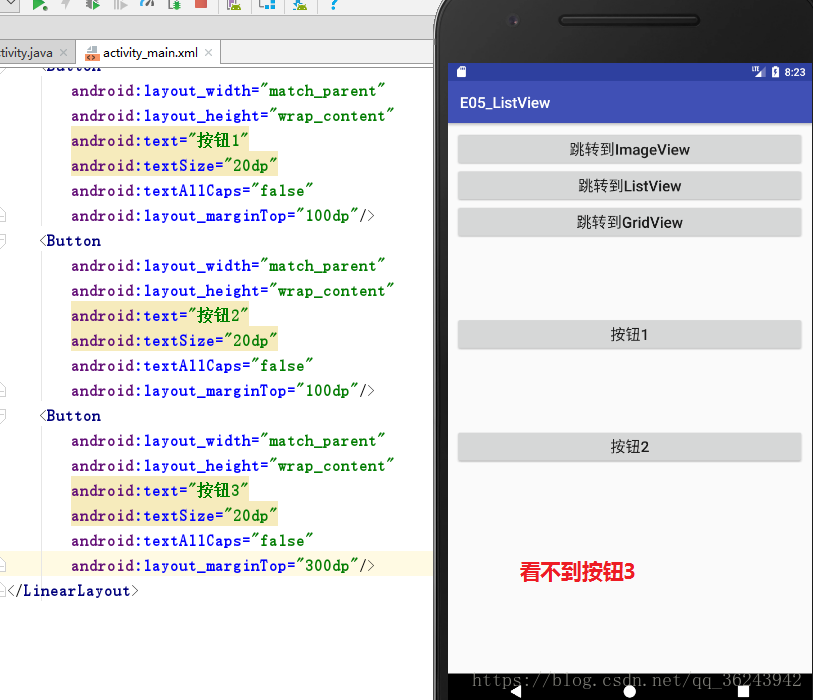Open the Android Profiler gauge icon

(x=147, y=4)
